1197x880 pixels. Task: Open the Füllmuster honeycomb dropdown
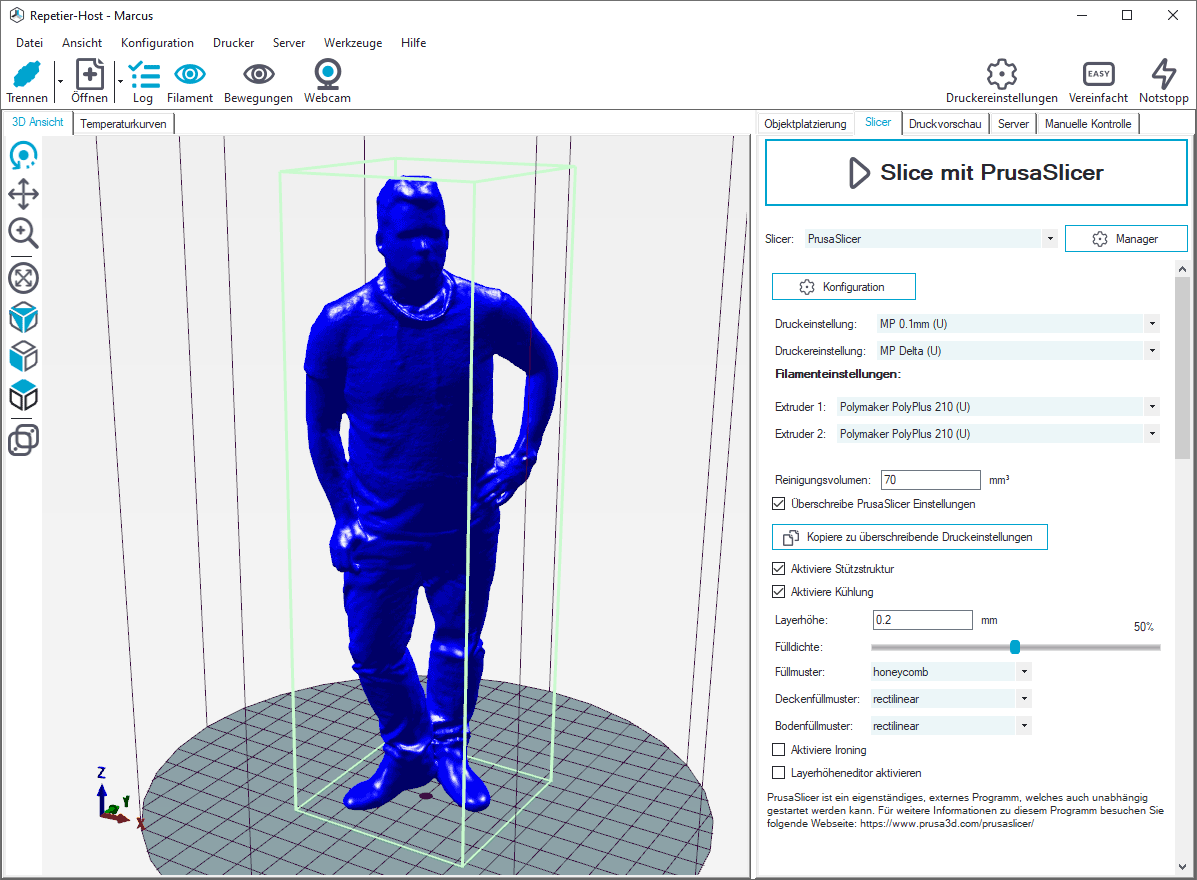[x=1023, y=672]
